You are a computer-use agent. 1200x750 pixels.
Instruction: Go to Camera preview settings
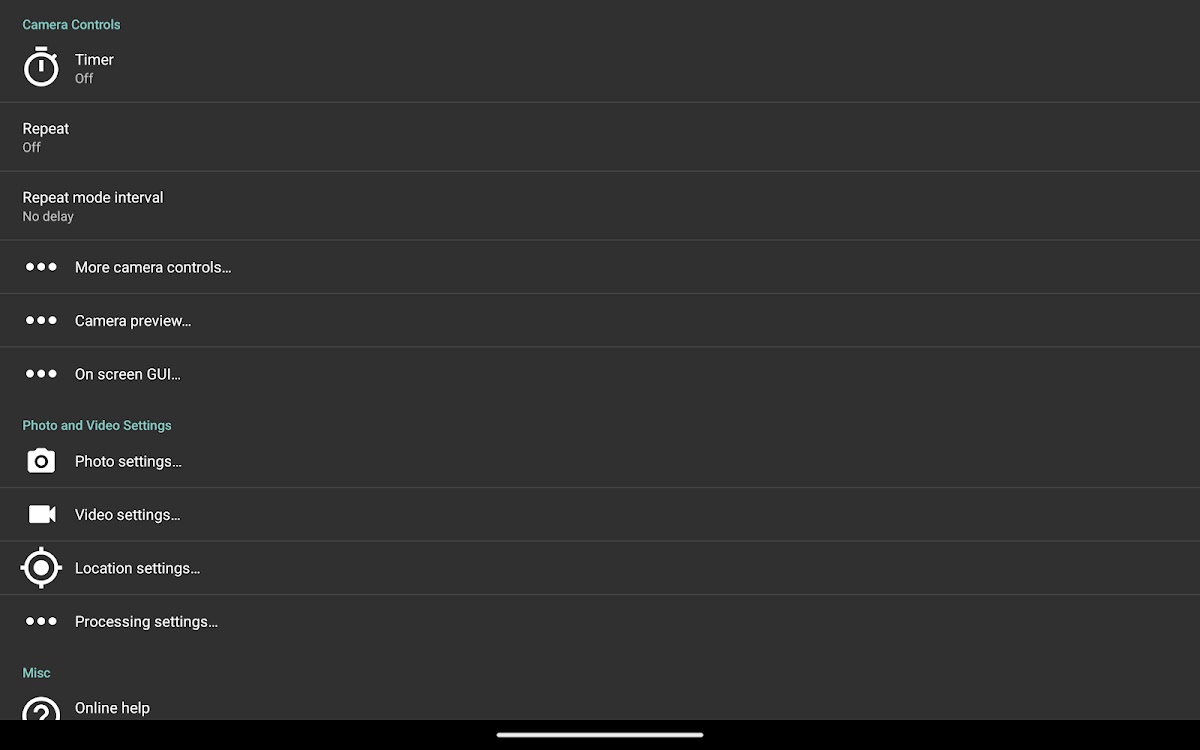coord(600,320)
